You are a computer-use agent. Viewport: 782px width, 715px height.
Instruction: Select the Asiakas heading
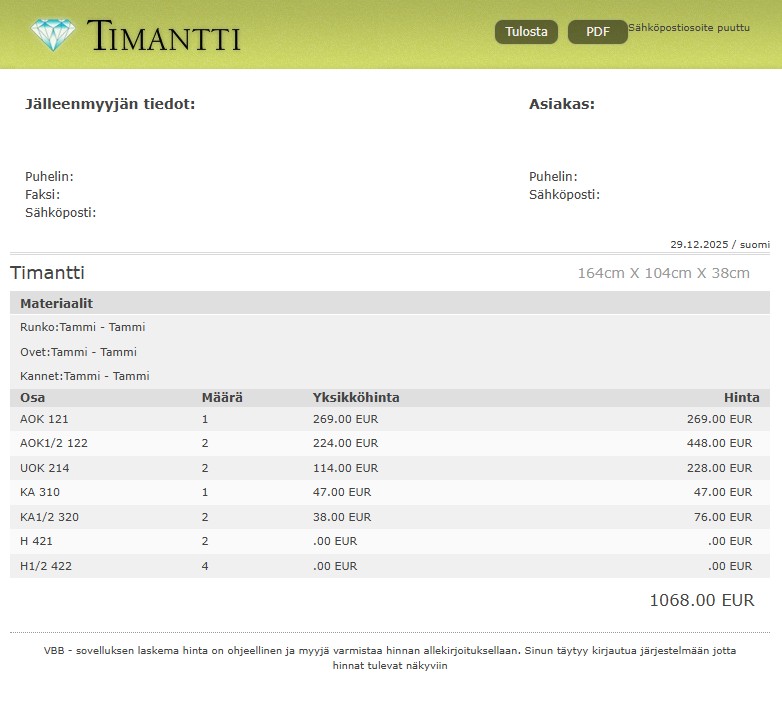tap(562, 104)
